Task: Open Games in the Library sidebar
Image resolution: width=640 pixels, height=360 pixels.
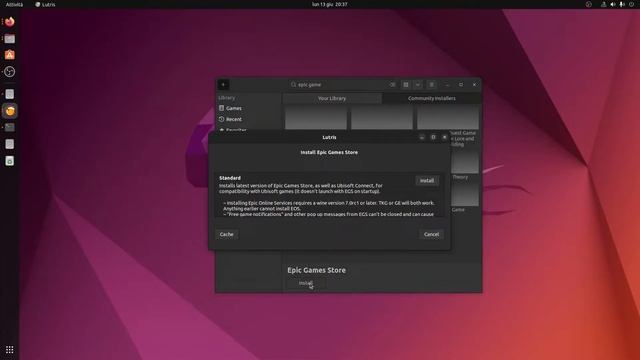Action: pyautogui.click(x=248, y=108)
